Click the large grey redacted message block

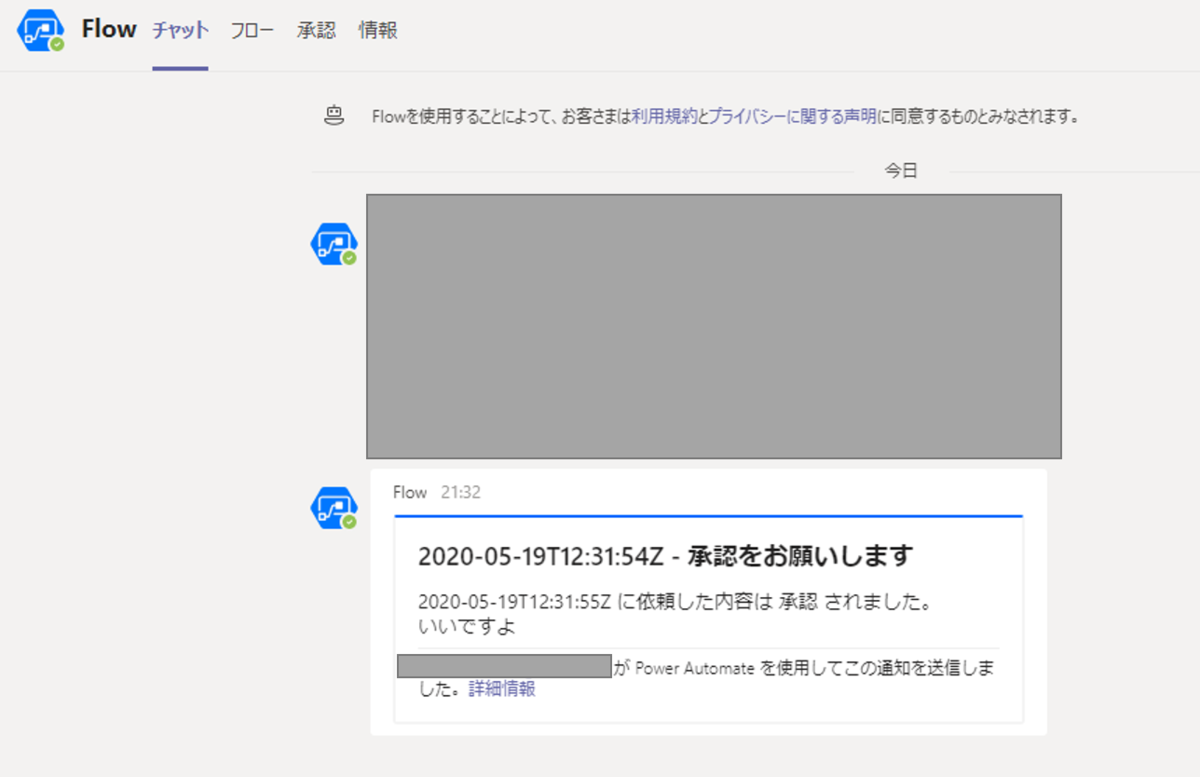click(714, 326)
